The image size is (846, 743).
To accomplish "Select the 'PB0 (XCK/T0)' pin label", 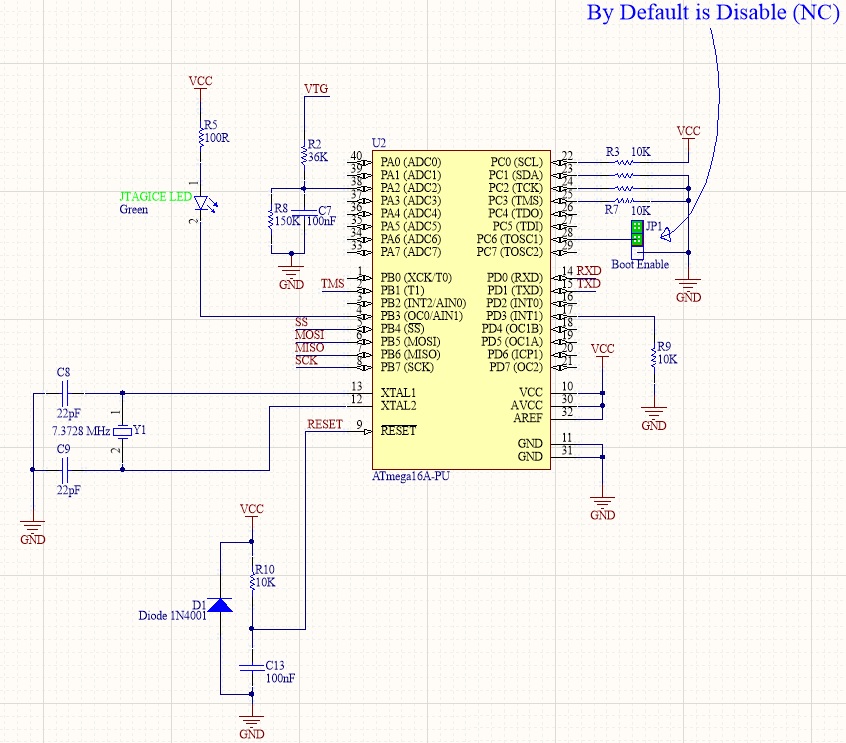I will 416,278.
